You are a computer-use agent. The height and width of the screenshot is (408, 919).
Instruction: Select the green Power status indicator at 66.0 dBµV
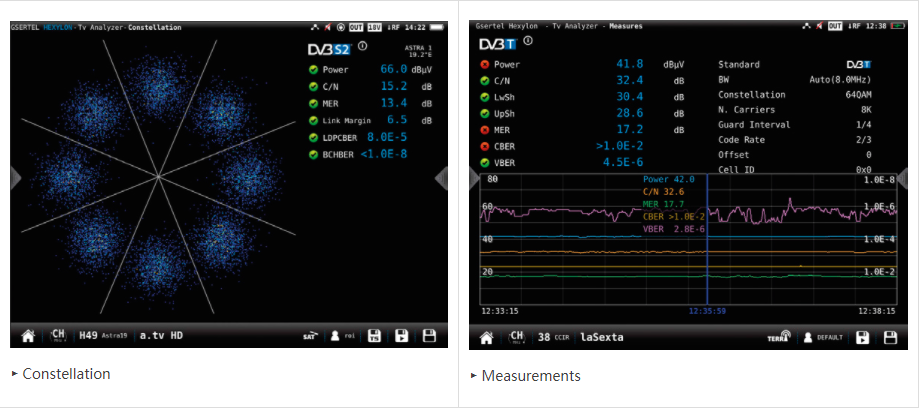coord(313,70)
